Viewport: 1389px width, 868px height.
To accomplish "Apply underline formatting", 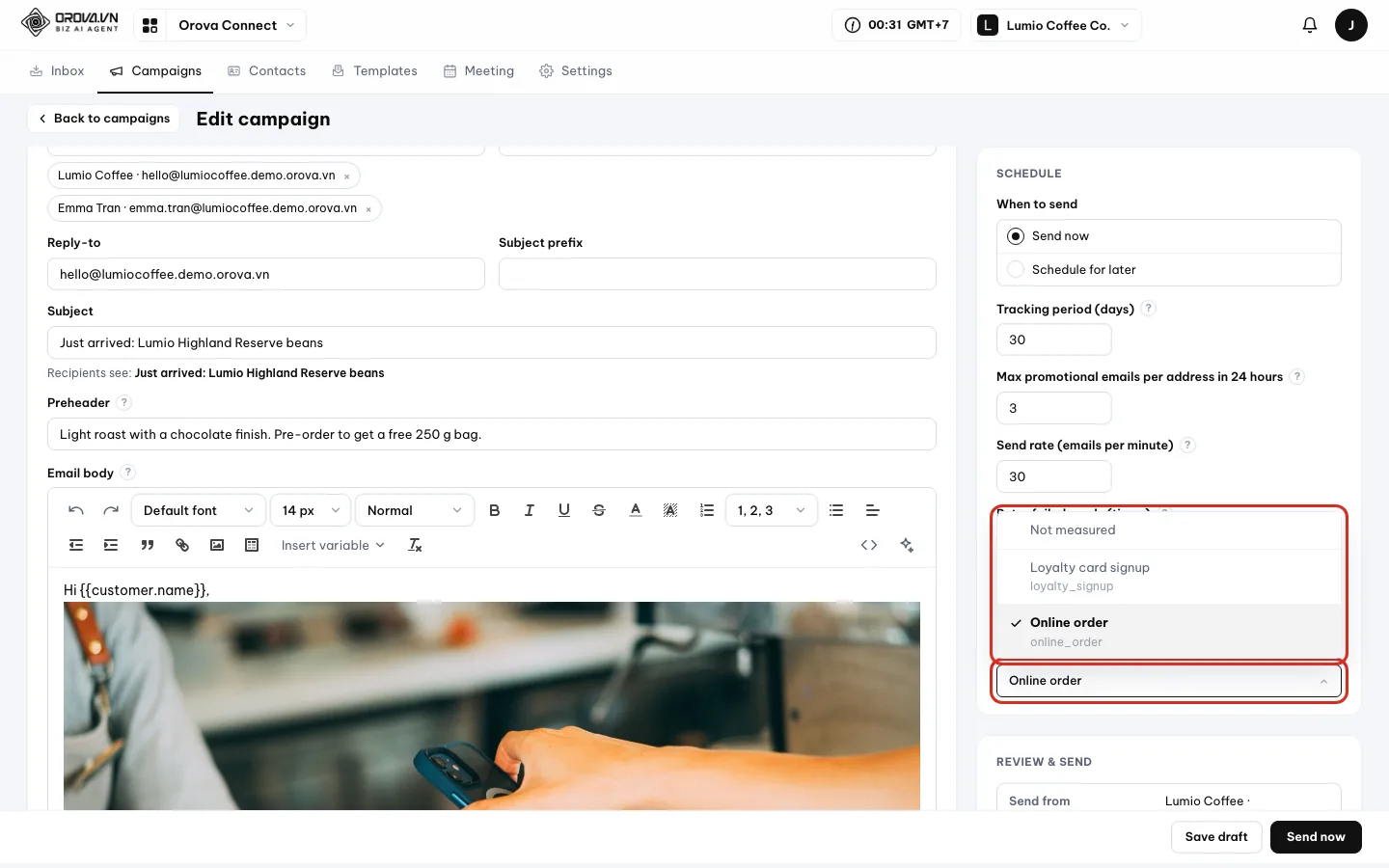I will [564, 510].
